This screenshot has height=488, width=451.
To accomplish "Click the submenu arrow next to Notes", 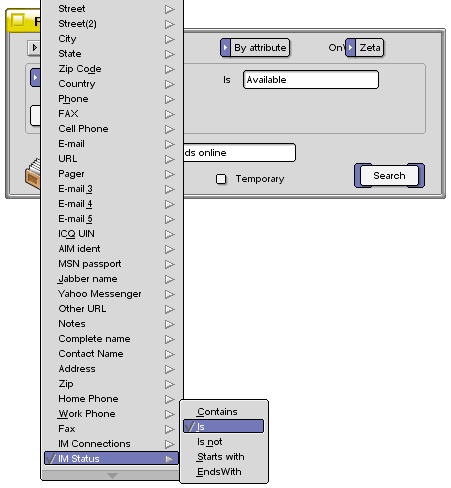I will (x=170, y=324).
